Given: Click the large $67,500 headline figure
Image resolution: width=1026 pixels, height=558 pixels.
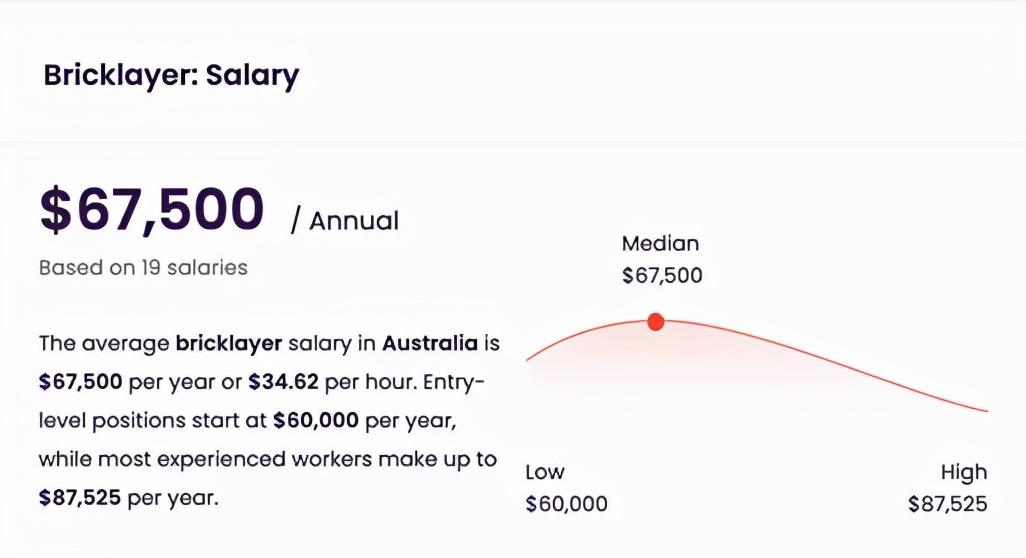Looking at the screenshot, I should 151,210.
